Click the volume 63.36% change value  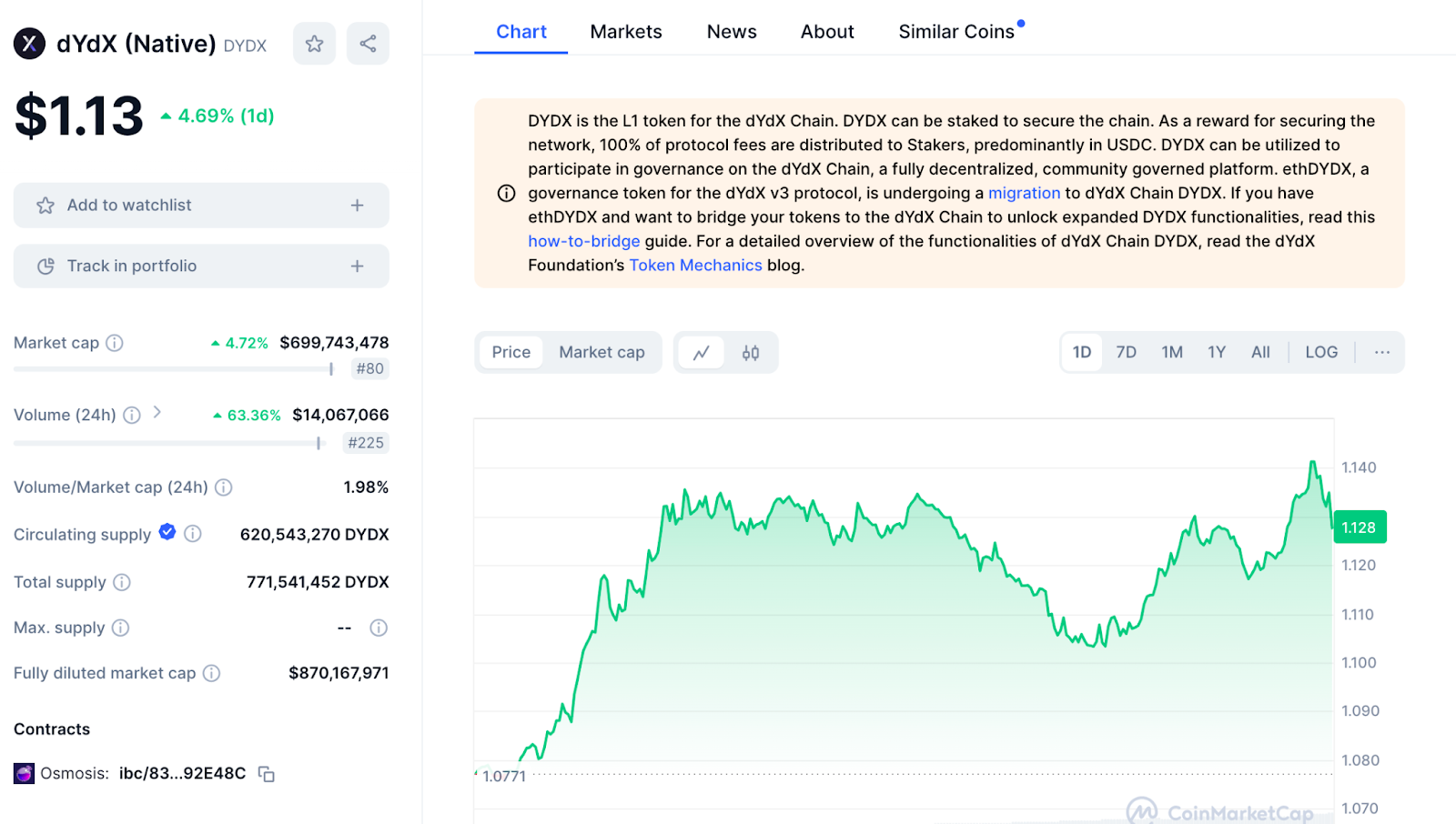tap(247, 415)
